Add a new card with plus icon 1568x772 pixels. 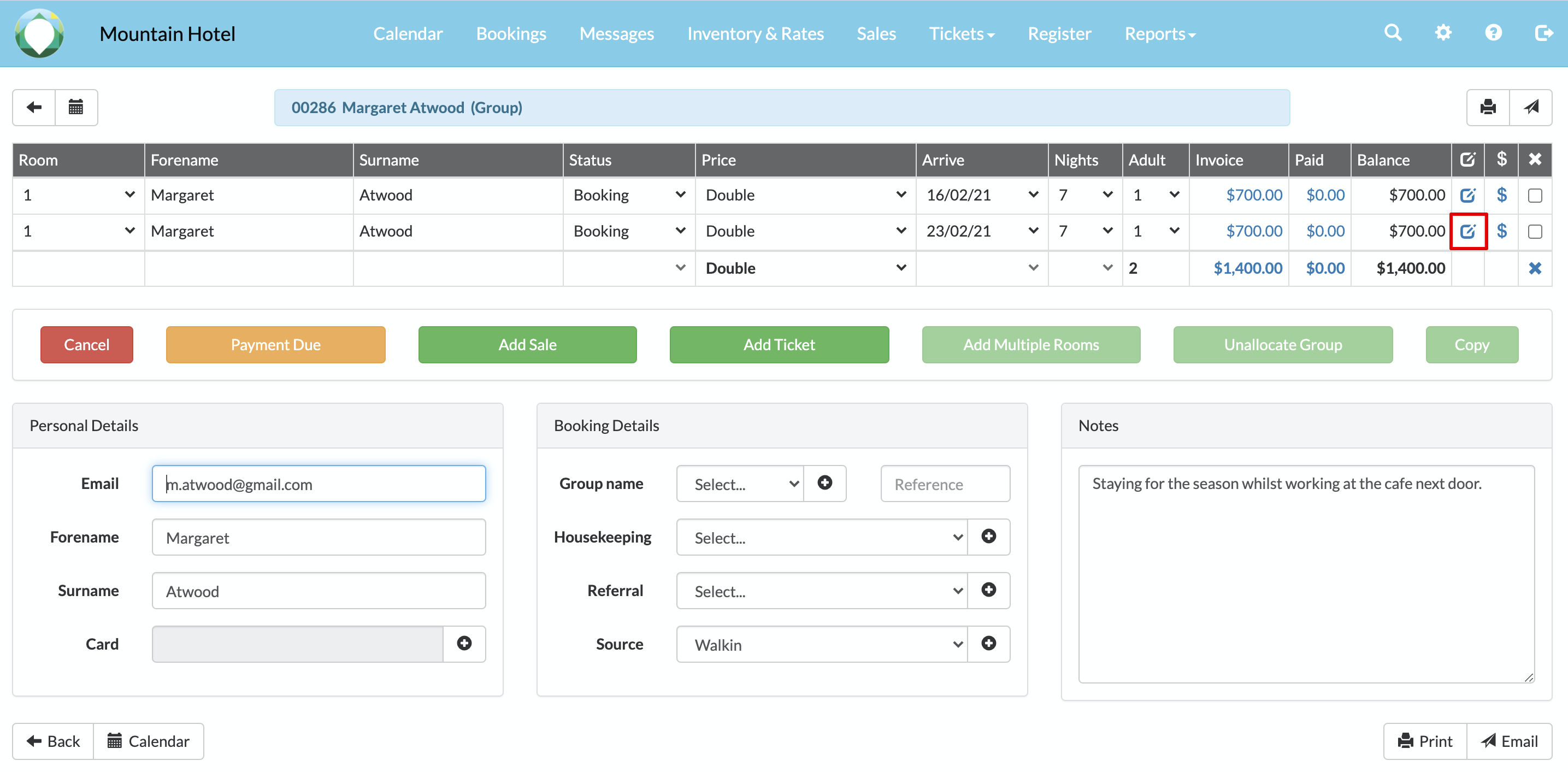[464, 644]
